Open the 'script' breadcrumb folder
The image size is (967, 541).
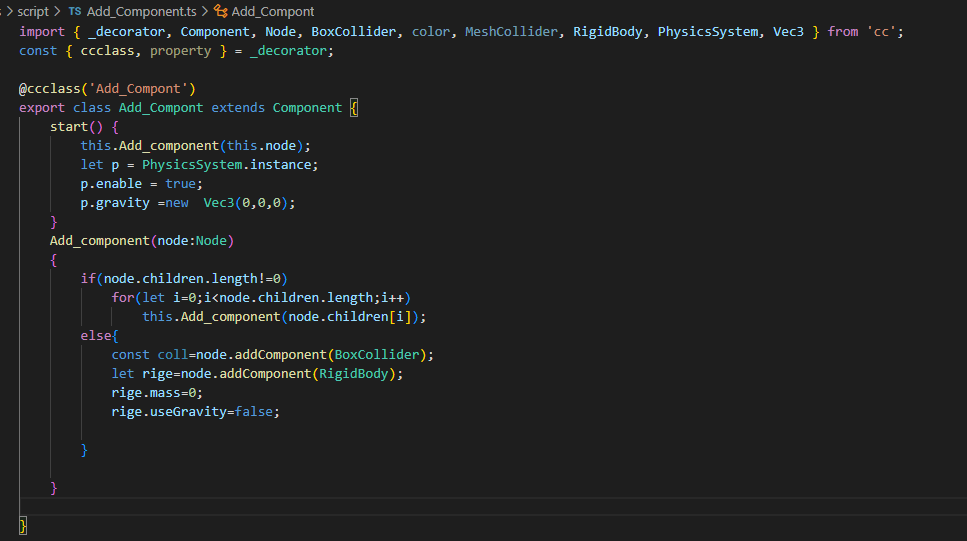click(x=33, y=12)
